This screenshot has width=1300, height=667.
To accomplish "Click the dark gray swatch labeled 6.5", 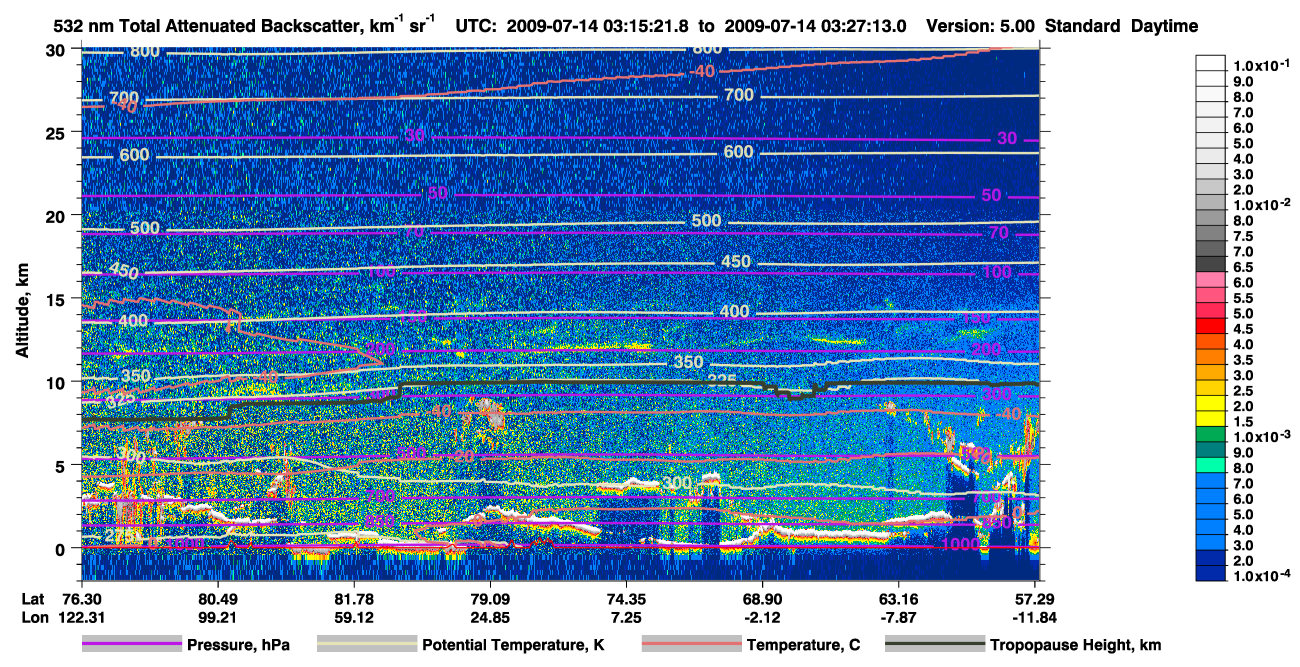I will [1210, 265].
